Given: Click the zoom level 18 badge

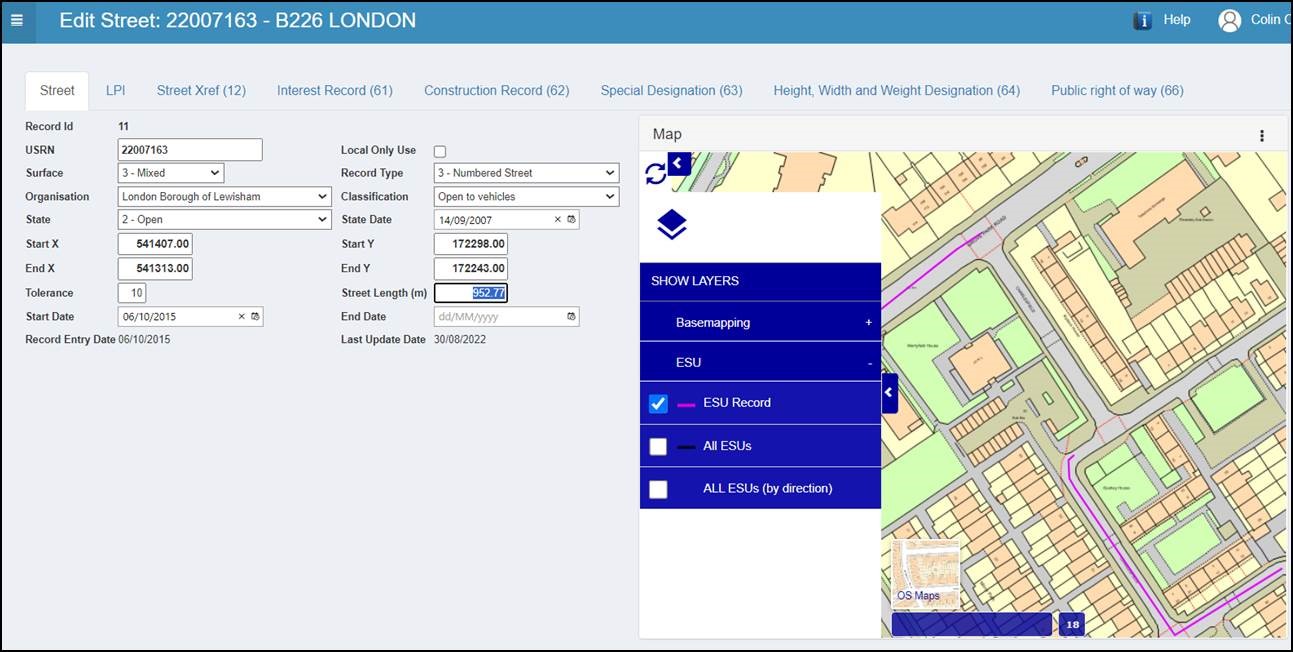Looking at the screenshot, I should tap(1072, 624).
